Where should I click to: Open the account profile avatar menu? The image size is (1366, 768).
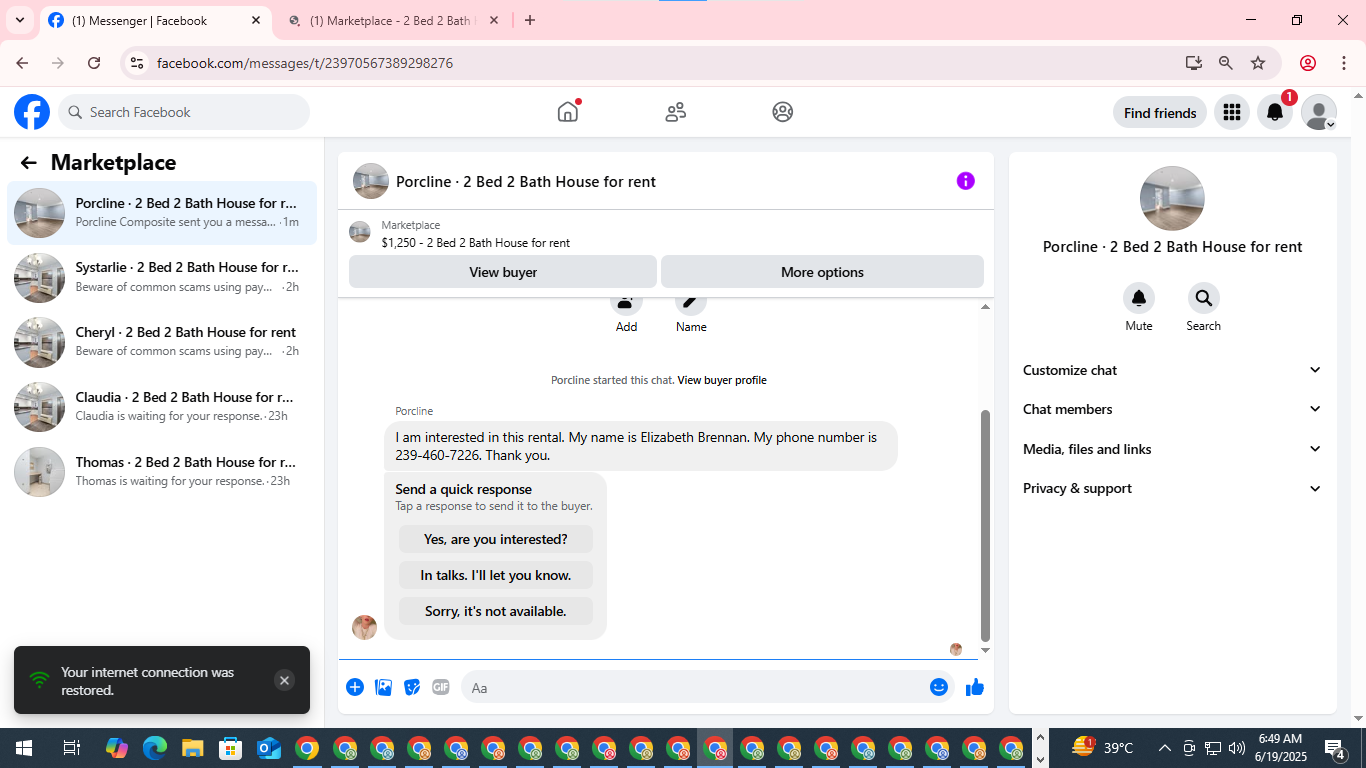1319,113
